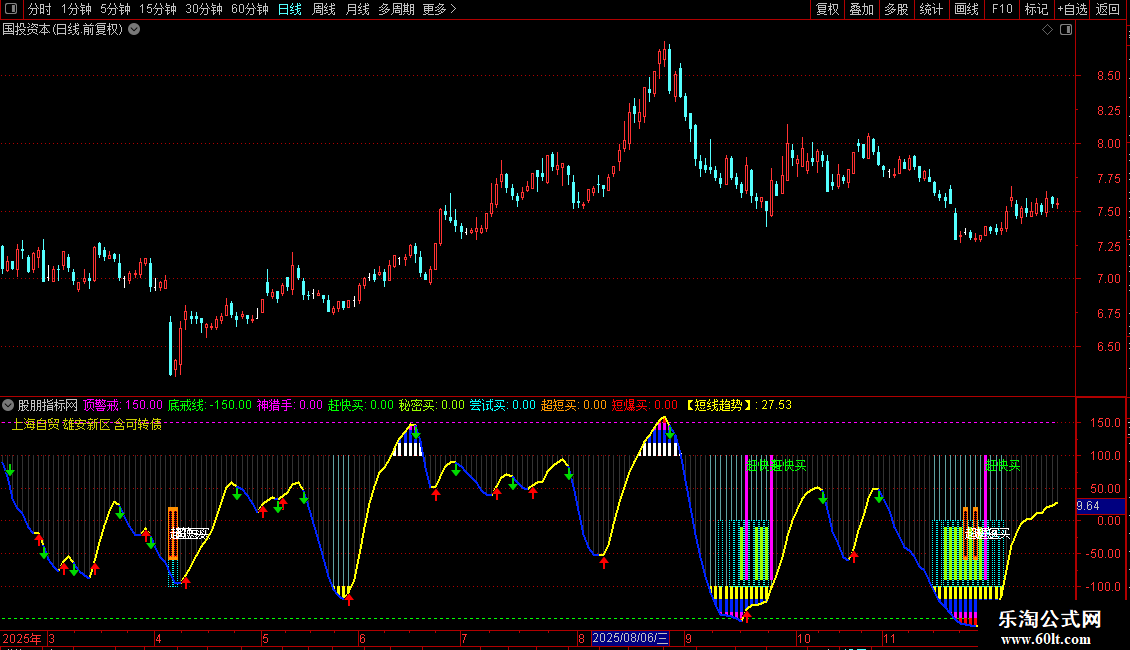
Task: Expand the 更多 periods menu
Action: 439,10
